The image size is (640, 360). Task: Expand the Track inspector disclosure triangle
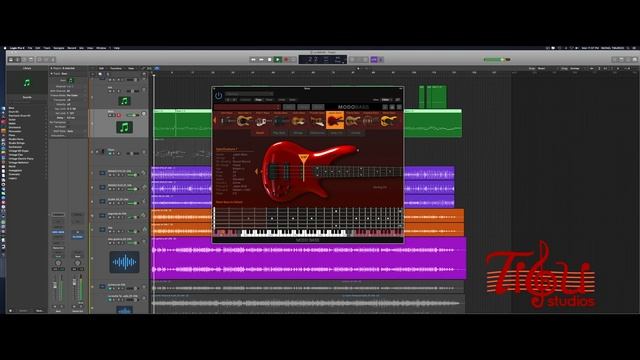[51, 73]
